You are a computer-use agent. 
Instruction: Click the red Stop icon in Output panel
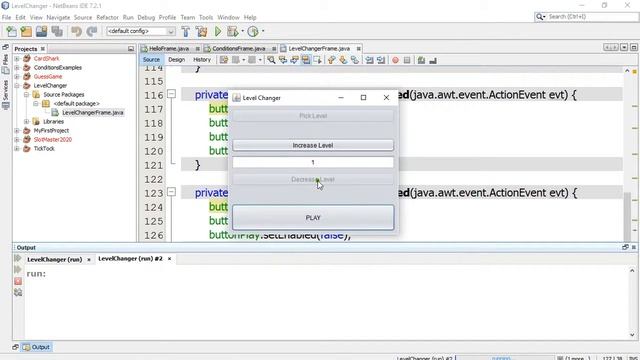click(18, 281)
